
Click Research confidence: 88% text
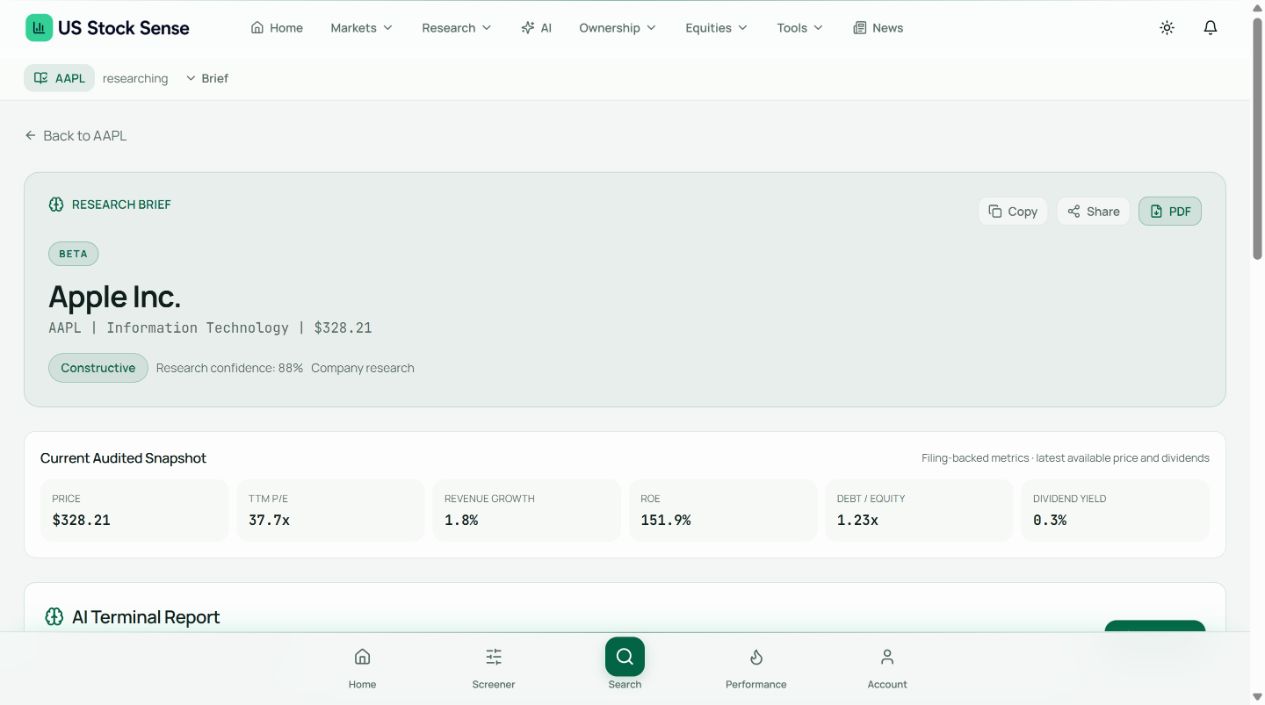(x=229, y=368)
